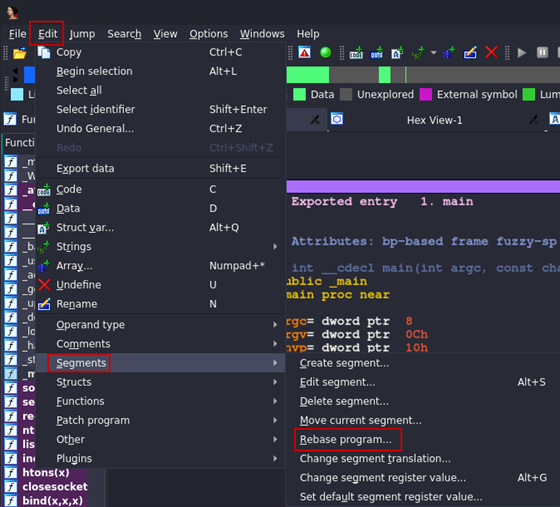Click the Strings toolbar icon
This screenshot has width=560, height=507.
418,53
